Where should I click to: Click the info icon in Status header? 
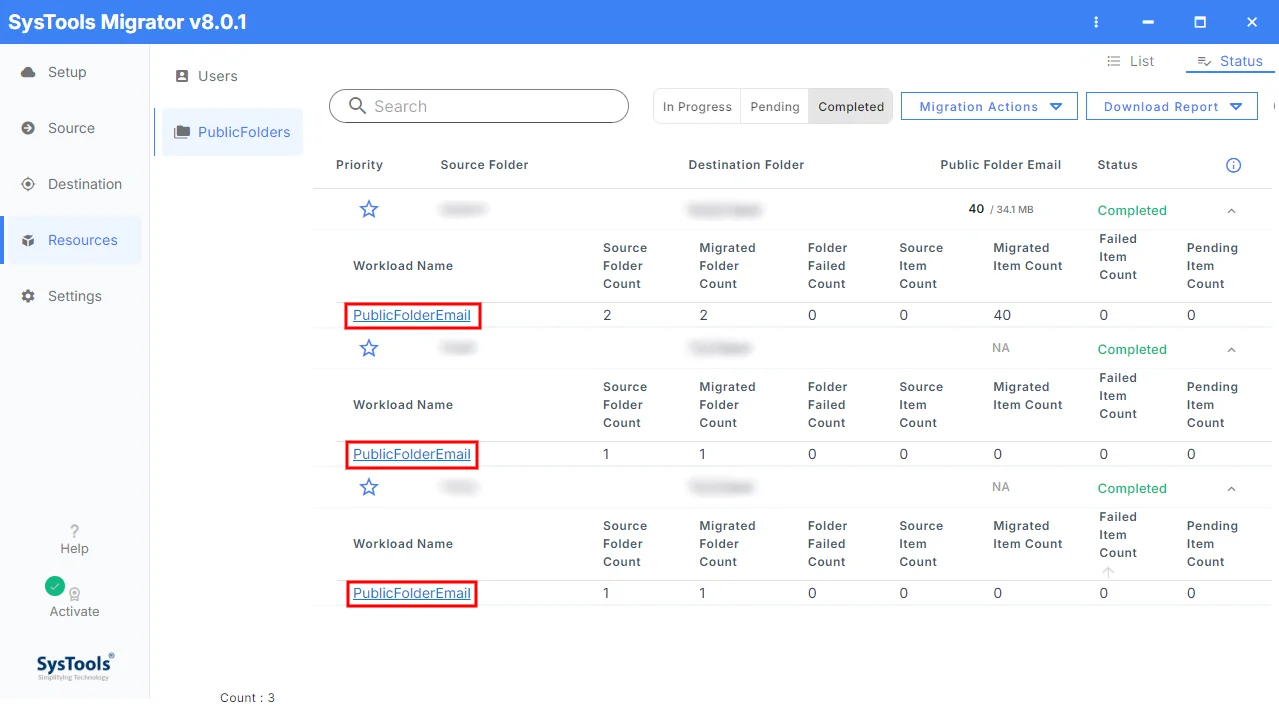pyautogui.click(x=1233, y=165)
